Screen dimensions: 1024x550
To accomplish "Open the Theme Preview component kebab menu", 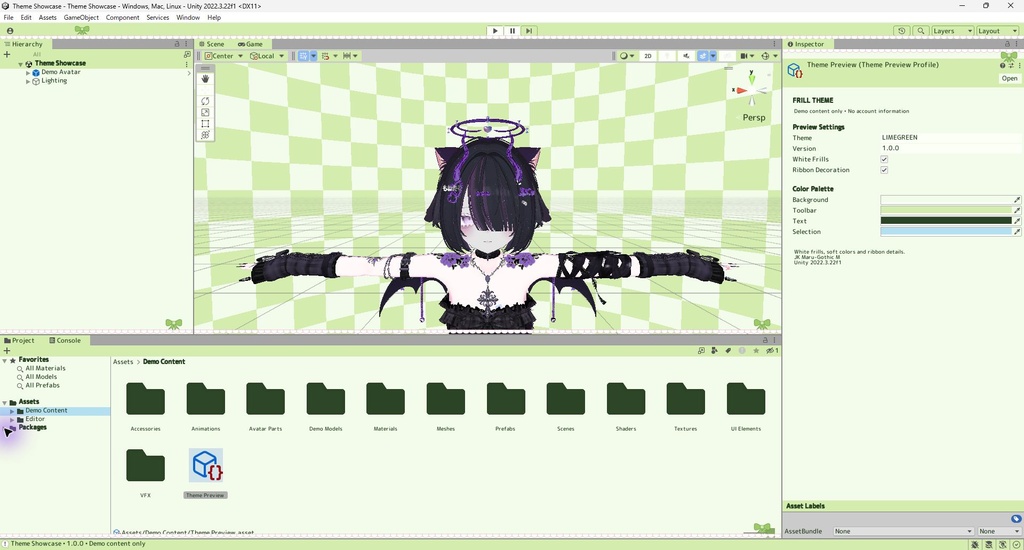I will coord(1019,65).
